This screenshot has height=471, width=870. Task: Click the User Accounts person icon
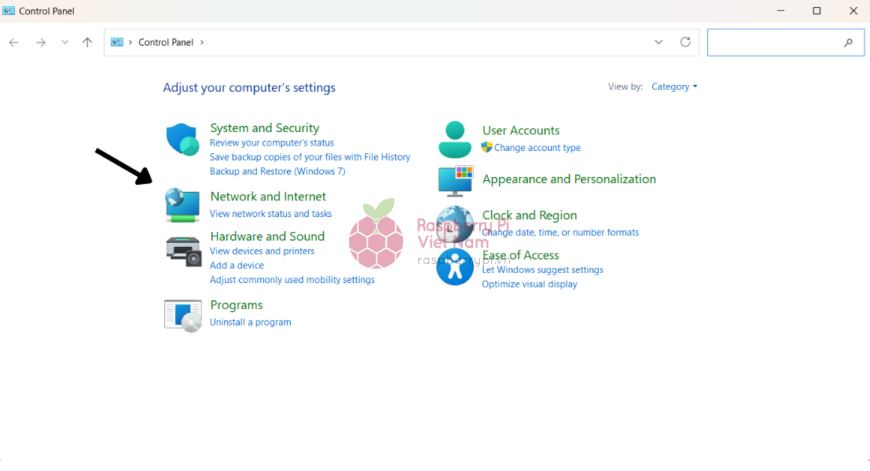[x=455, y=140]
